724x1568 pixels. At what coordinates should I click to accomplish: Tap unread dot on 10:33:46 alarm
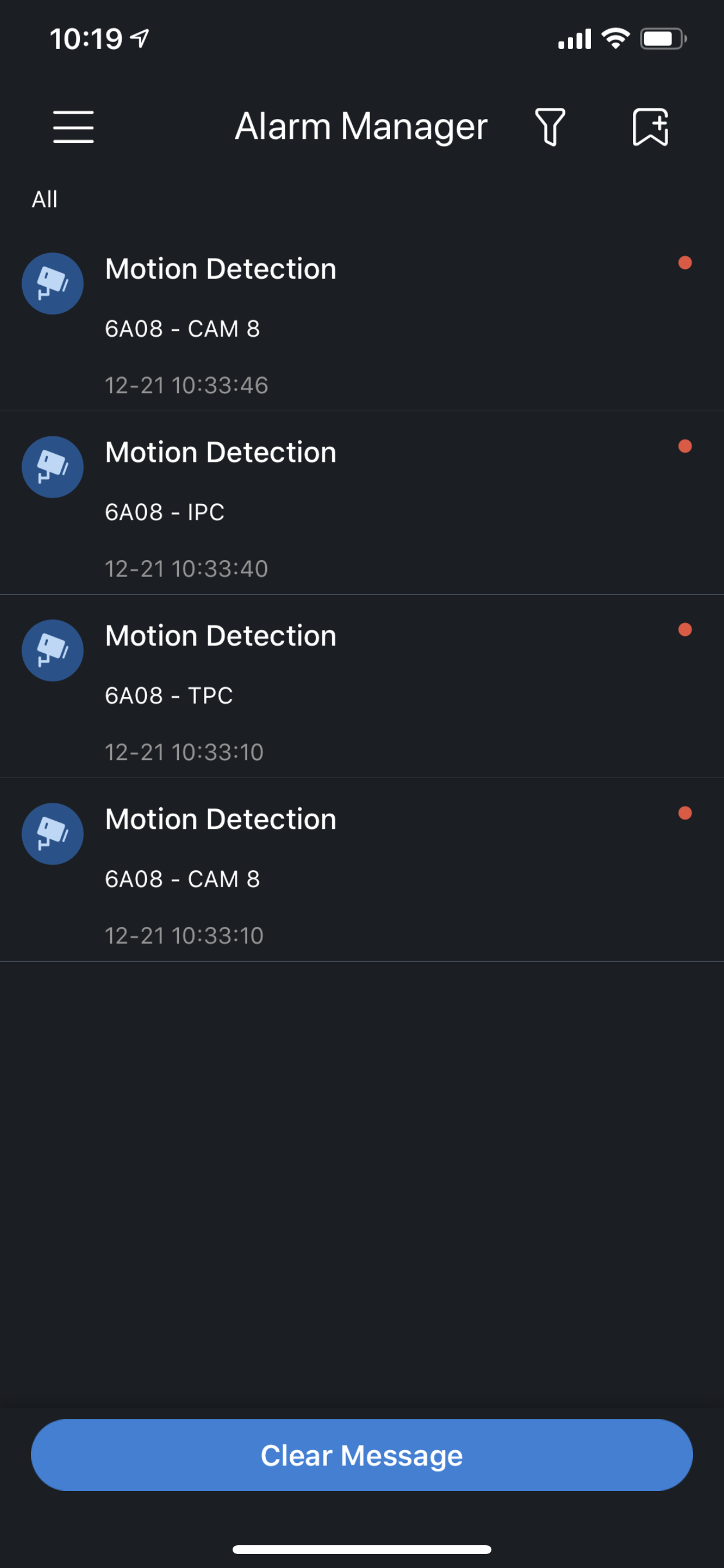684,263
